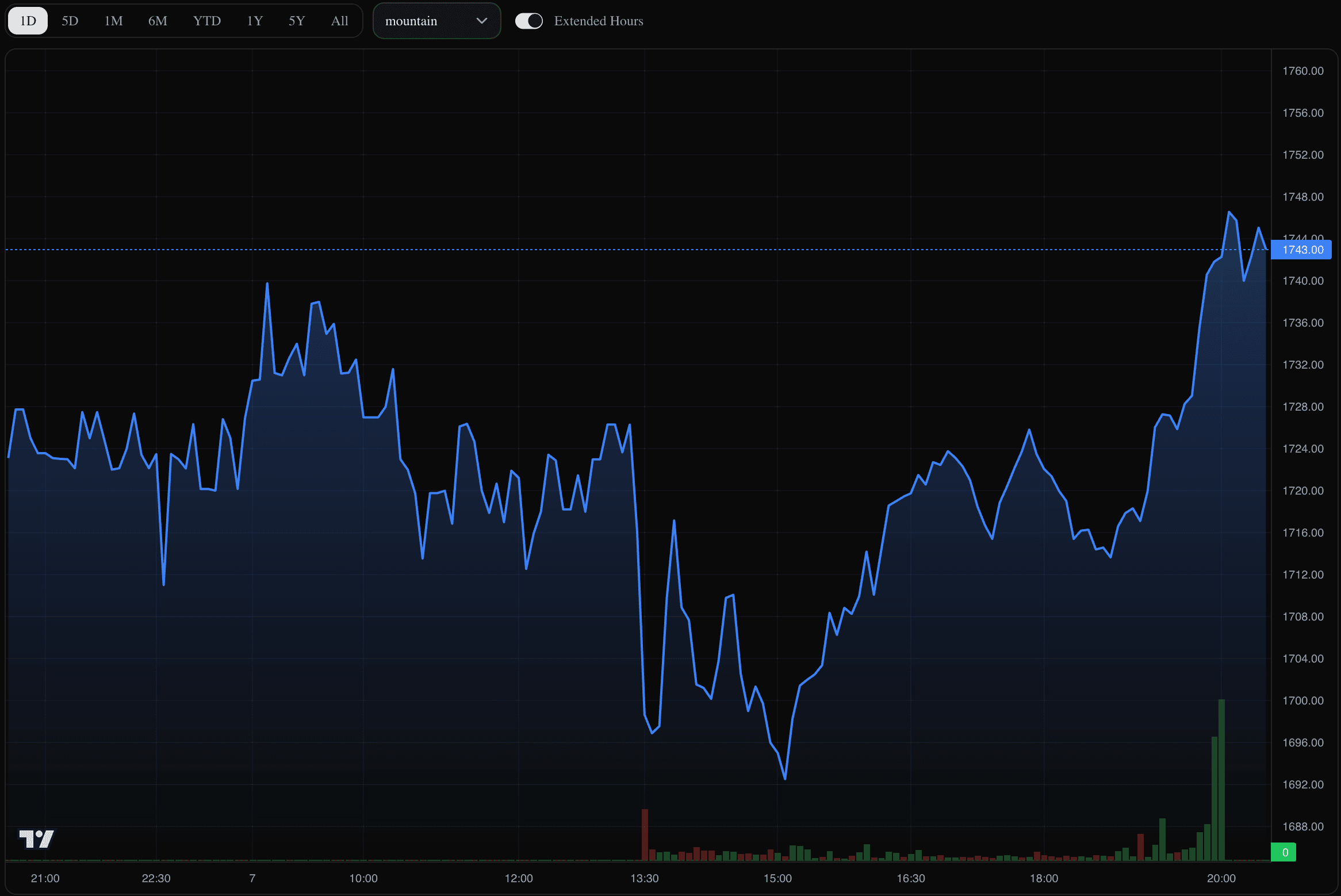Image resolution: width=1341 pixels, height=896 pixels.
Task: Click the 1740.00 price axis label
Action: click(1303, 281)
